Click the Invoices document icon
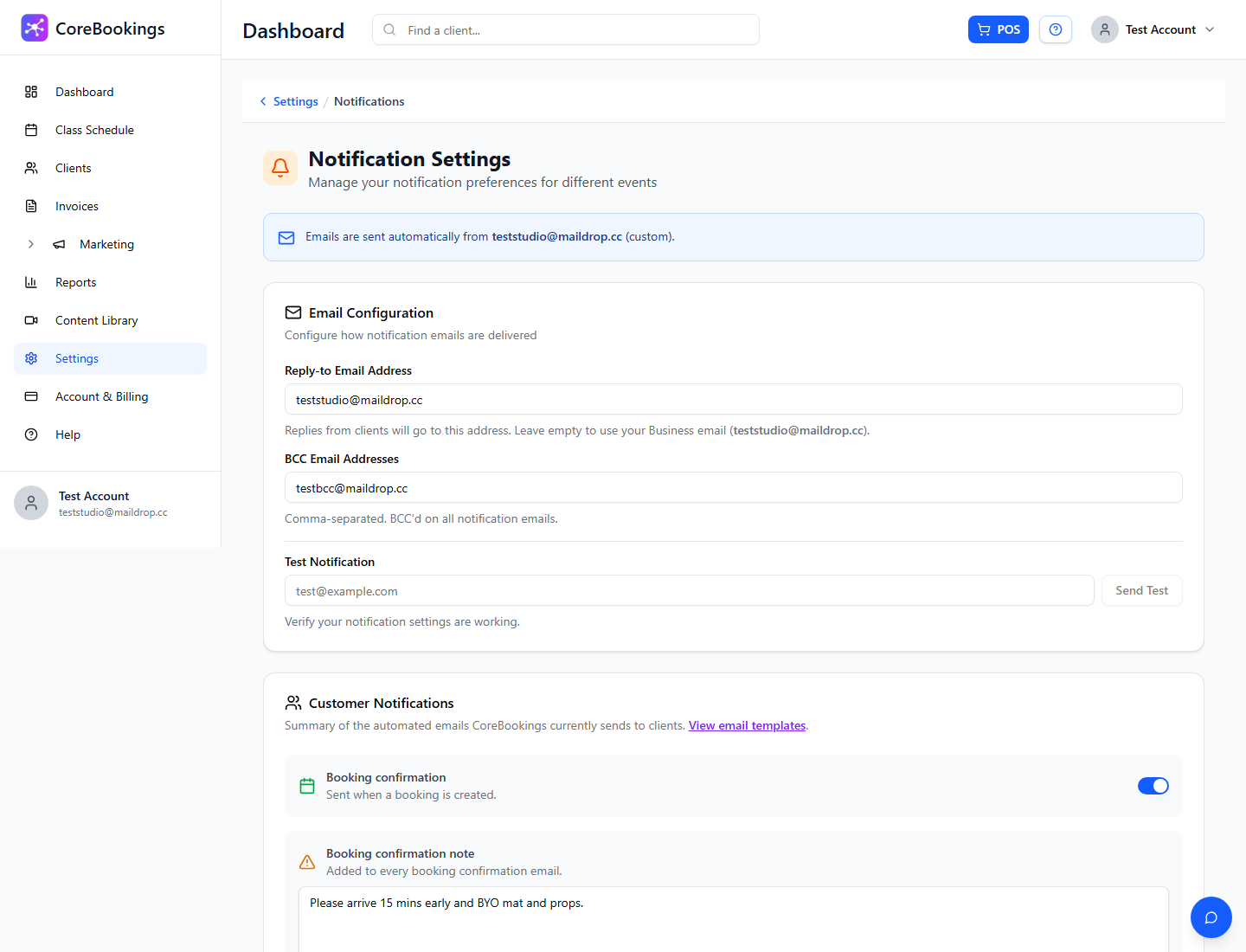This screenshot has height=952, width=1246. pyautogui.click(x=31, y=206)
